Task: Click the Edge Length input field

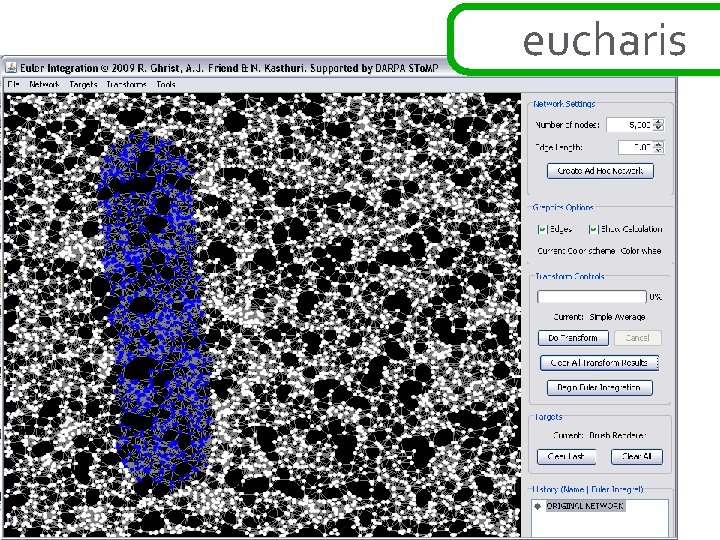Action: point(636,147)
